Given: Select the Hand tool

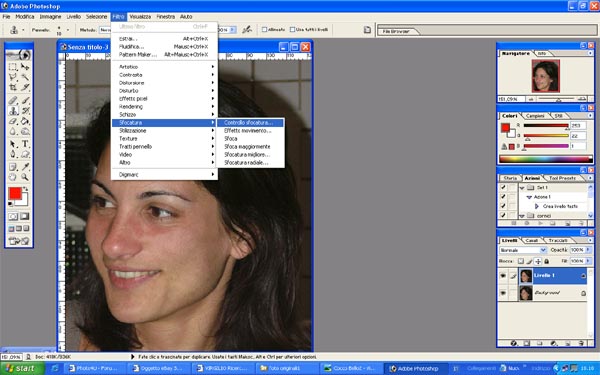Looking at the screenshot, I should tap(13, 177).
